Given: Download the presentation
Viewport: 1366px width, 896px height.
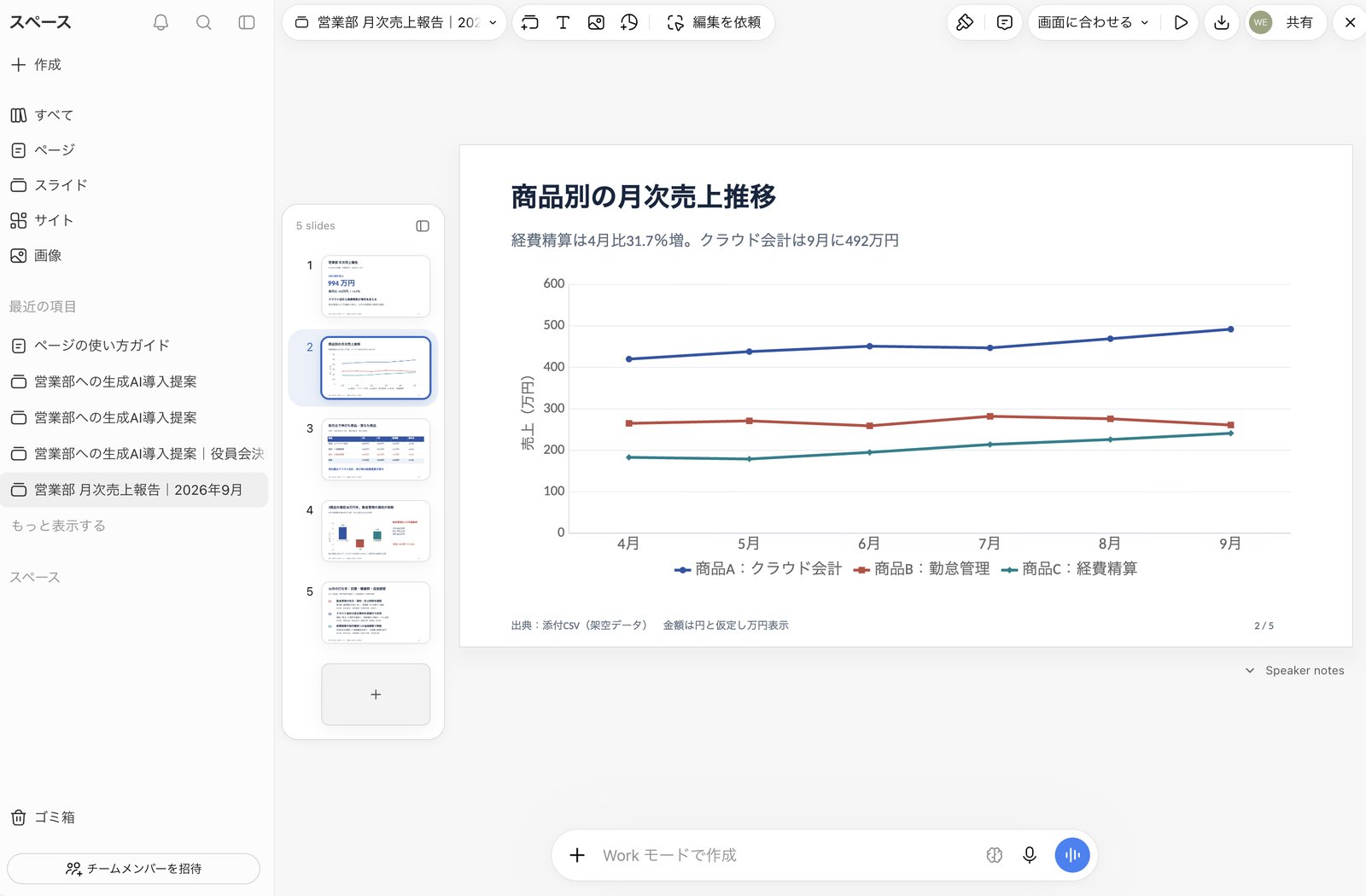Looking at the screenshot, I should pos(1222,22).
